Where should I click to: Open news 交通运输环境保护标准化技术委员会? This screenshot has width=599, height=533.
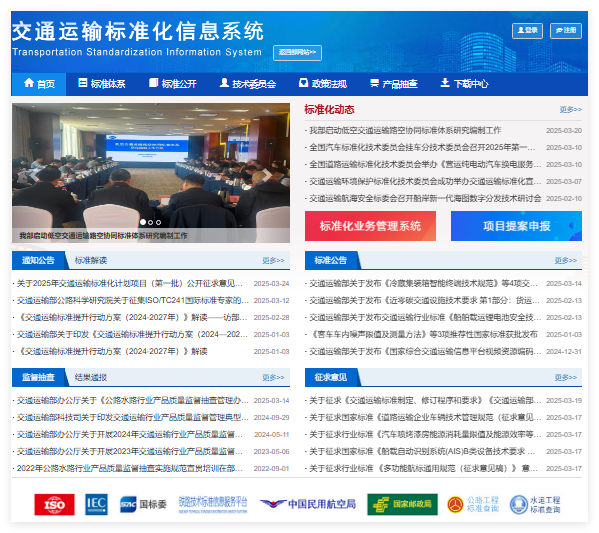pos(425,181)
